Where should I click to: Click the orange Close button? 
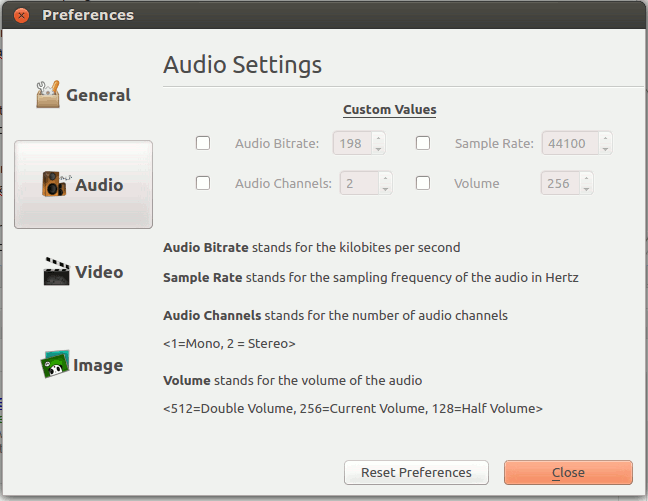coord(568,472)
